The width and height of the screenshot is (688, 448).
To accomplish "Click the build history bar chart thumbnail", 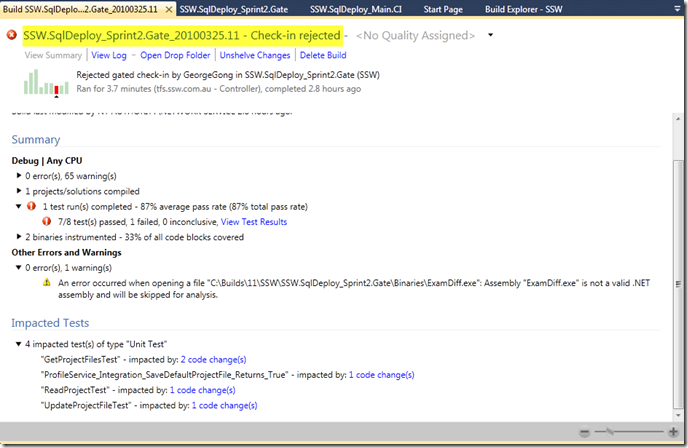I will pos(46,82).
